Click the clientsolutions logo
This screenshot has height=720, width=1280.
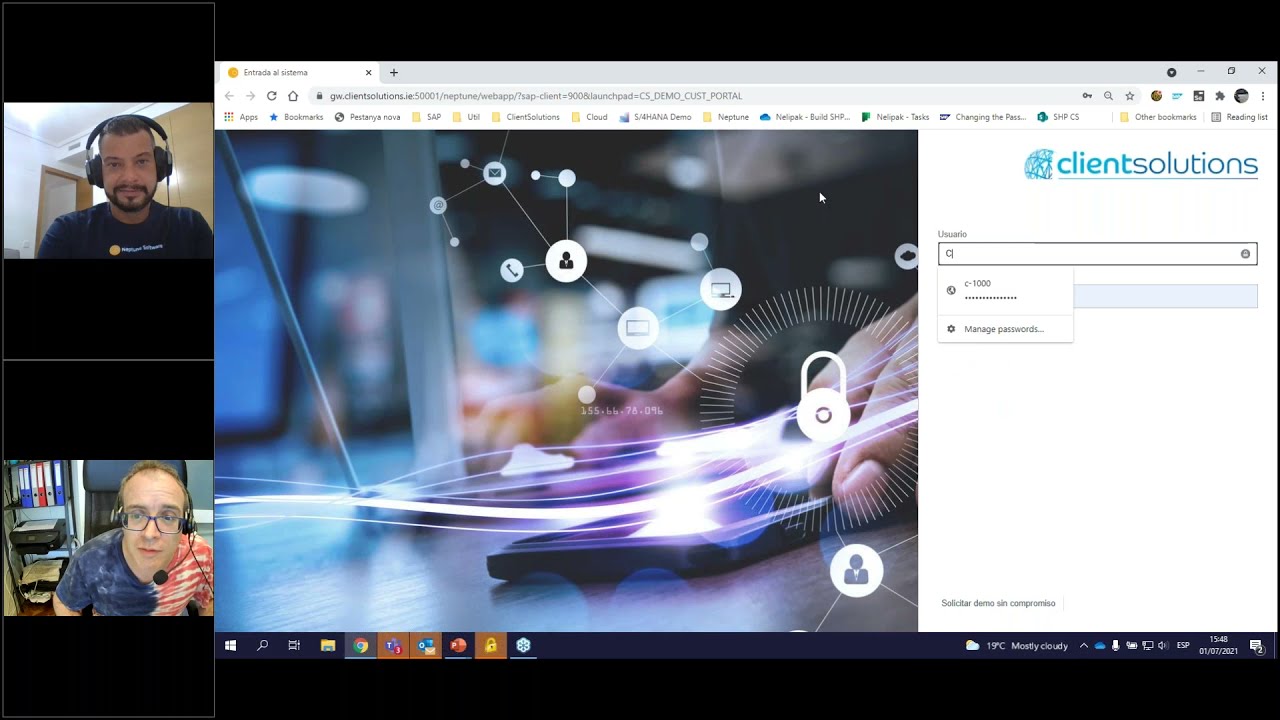pos(1140,164)
